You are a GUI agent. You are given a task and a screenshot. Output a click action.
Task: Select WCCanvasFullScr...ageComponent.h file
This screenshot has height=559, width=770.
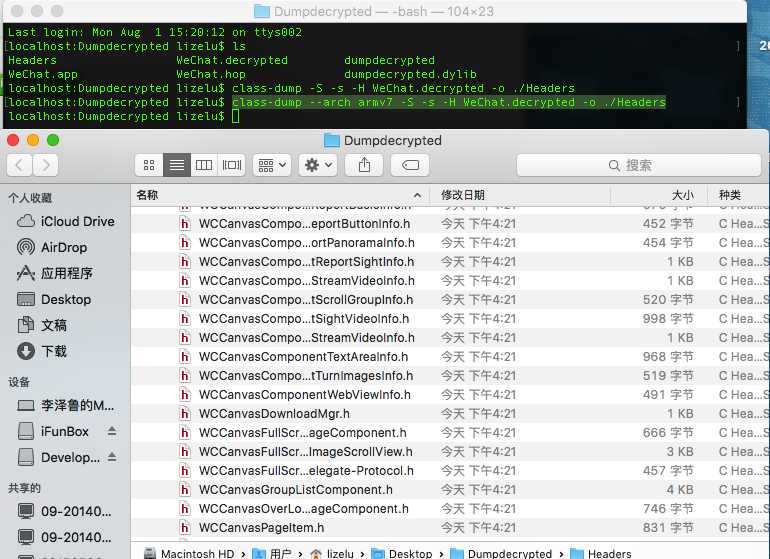point(450,433)
